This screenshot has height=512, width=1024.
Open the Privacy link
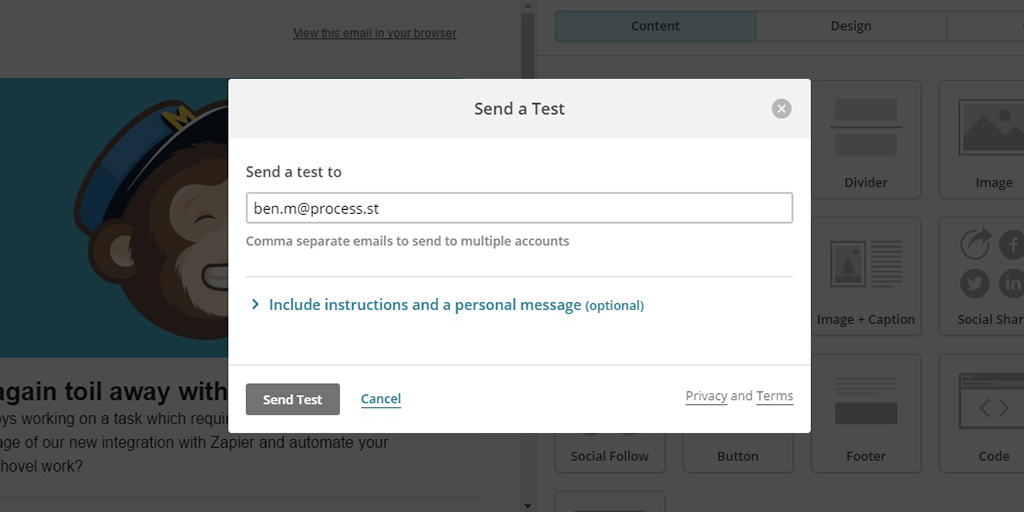pyautogui.click(x=706, y=396)
